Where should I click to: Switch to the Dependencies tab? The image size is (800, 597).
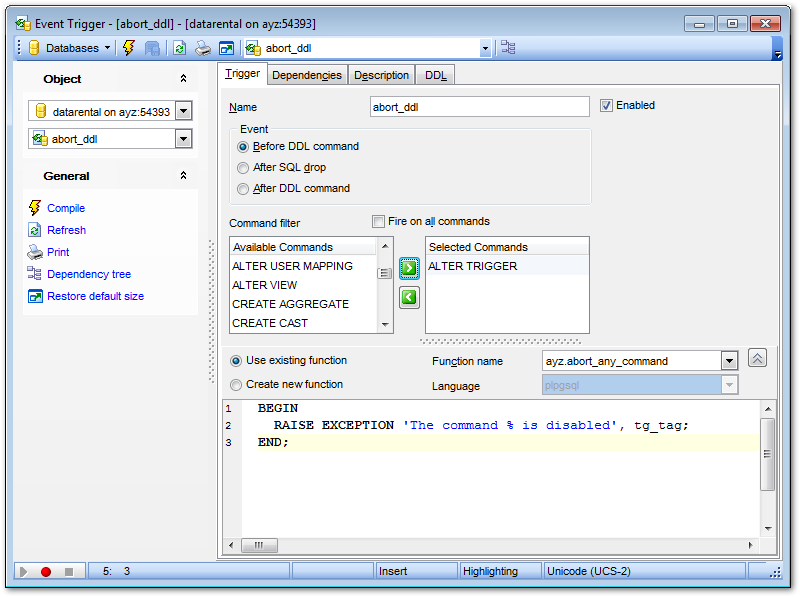tap(309, 74)
